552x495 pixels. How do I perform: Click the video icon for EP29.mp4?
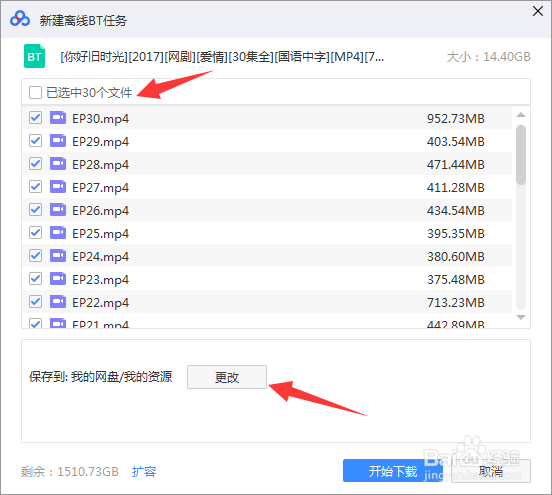58,141
